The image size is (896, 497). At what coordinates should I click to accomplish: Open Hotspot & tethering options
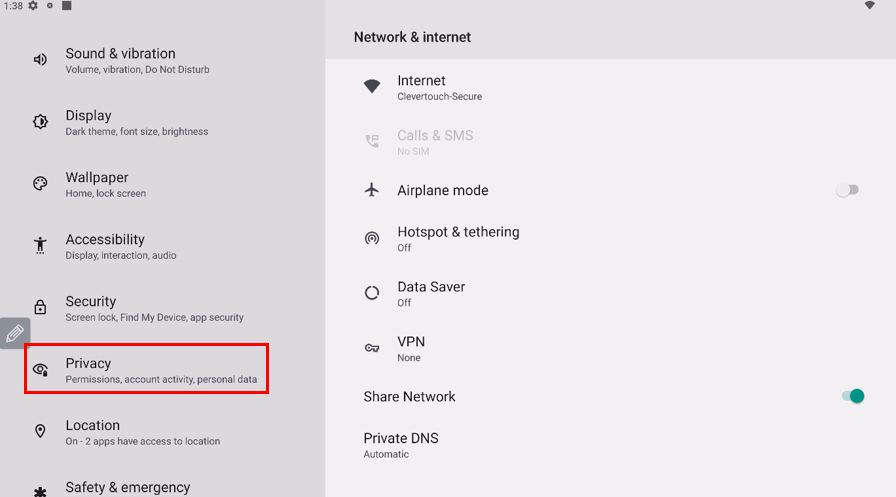tap(458, 238)
